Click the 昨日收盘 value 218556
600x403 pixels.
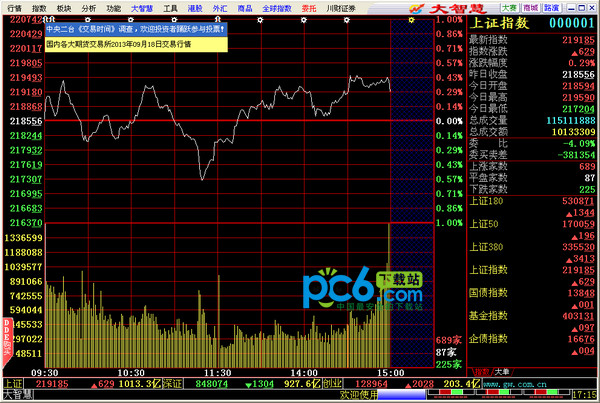point(579,74)
